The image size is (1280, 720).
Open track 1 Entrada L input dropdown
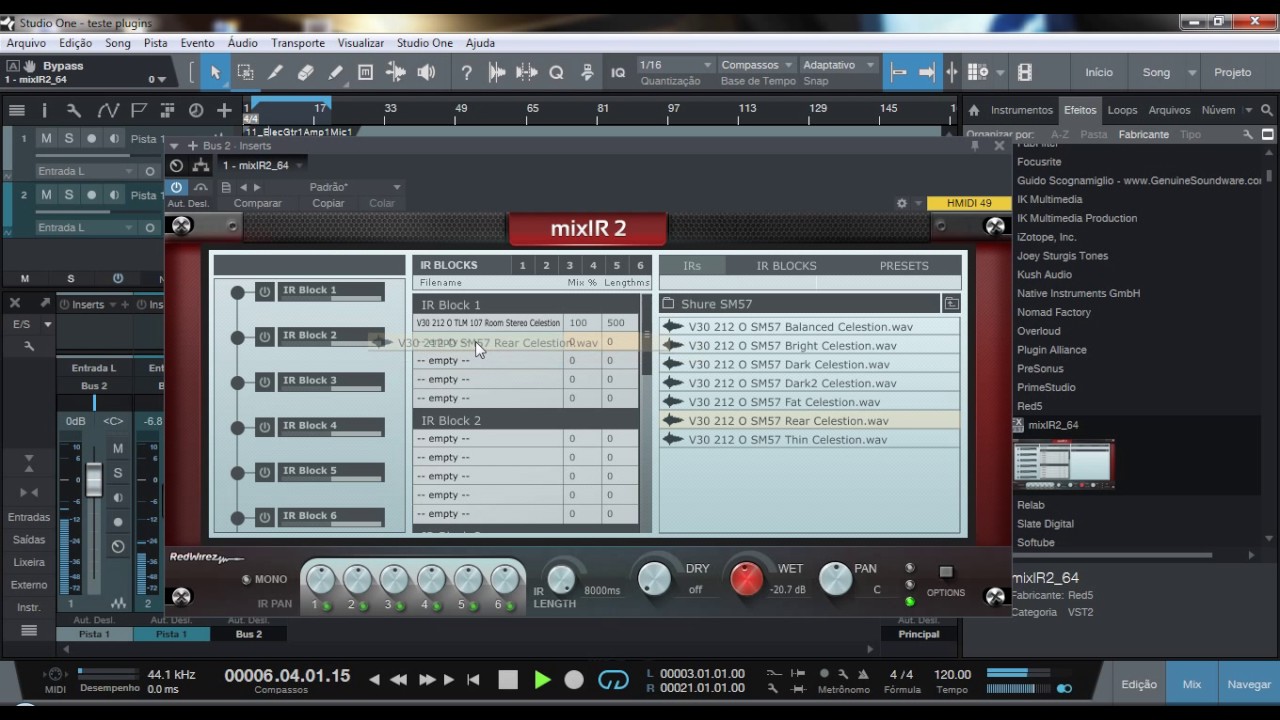click(x=84, y=171)
